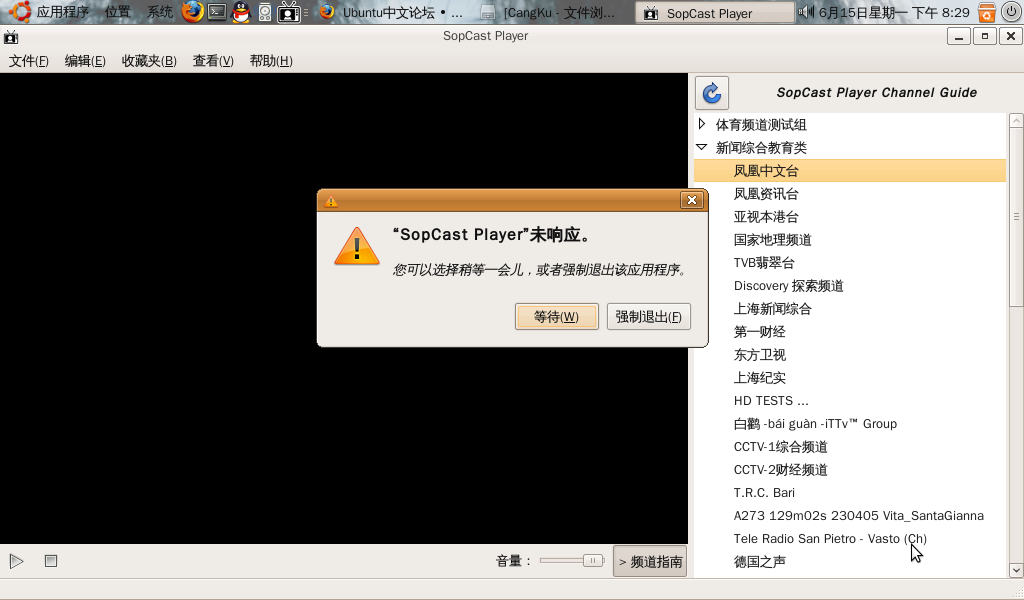This screenshot has height=600, width=1024.
Task: Collapse the 新闻综合教育类 group
Action: coord(701,147)
